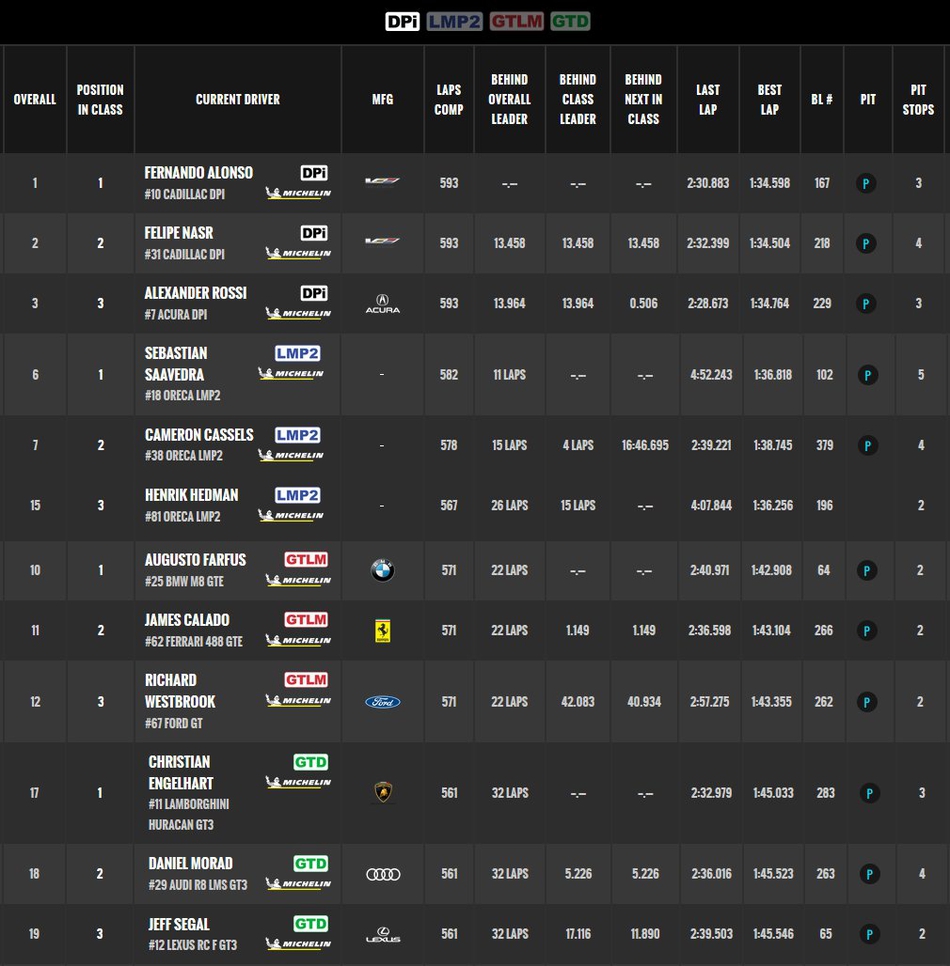Click pit indicator for Richard Westbrook
Screen dimensions: 950x966
(x=867, y=702)
